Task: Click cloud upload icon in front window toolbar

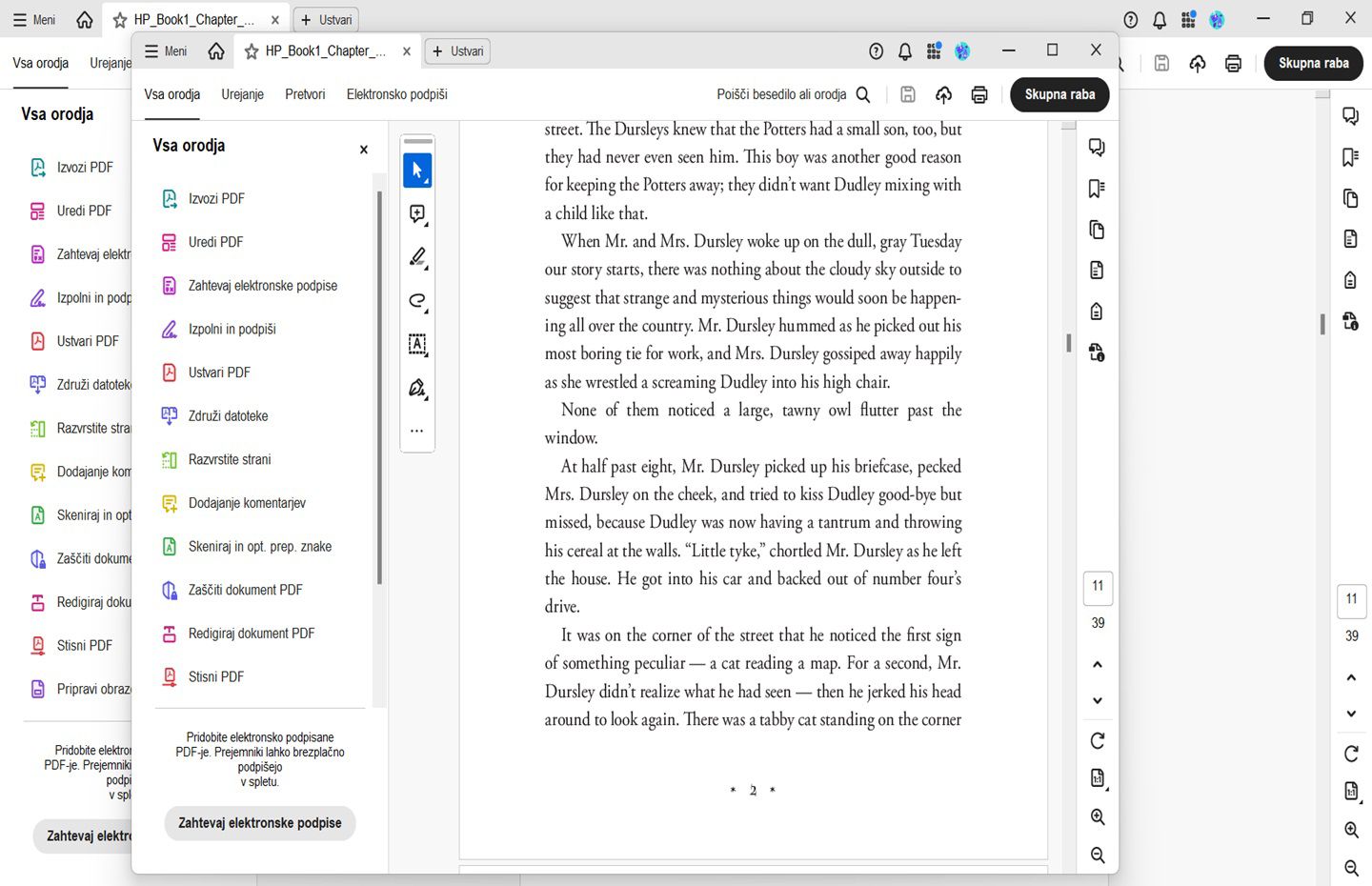Action: pos(943,94)
